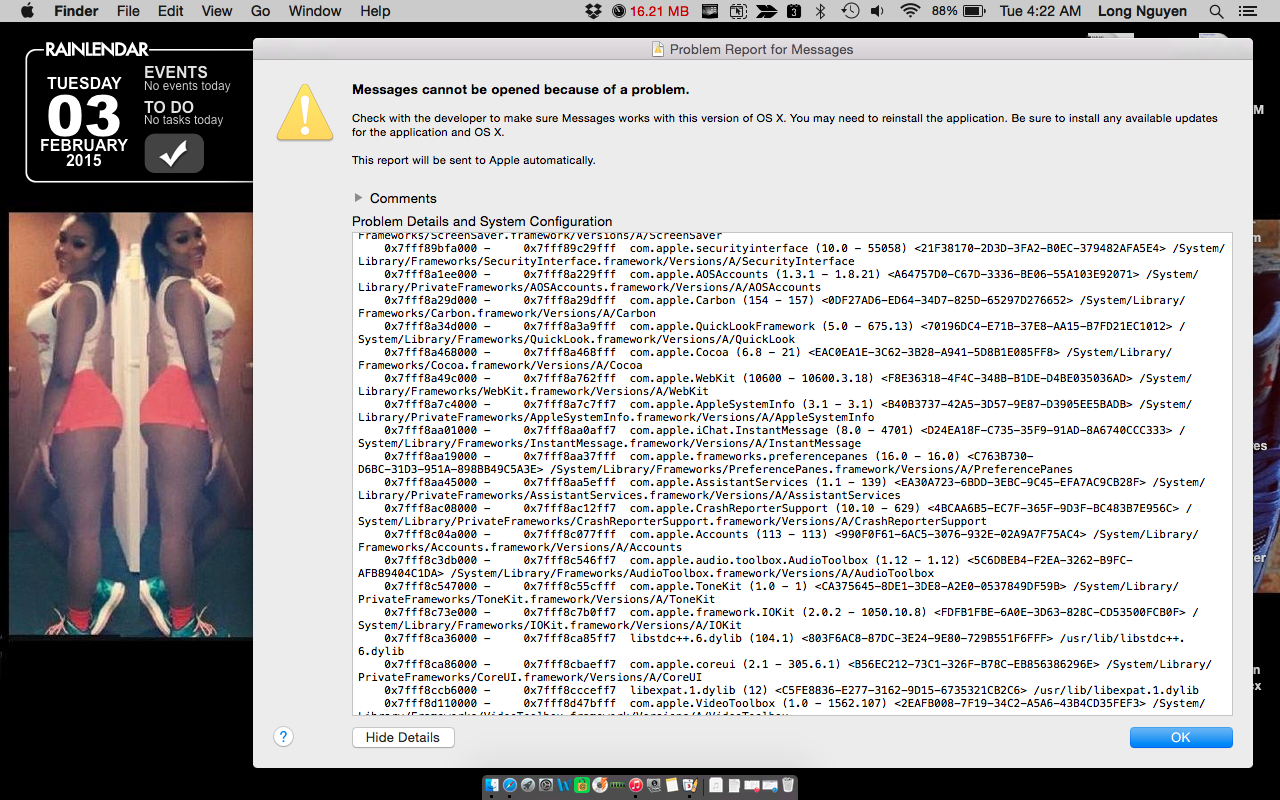Click the mirrored photo on the desktop
The image size is (1280, 800).
[131, 424]
